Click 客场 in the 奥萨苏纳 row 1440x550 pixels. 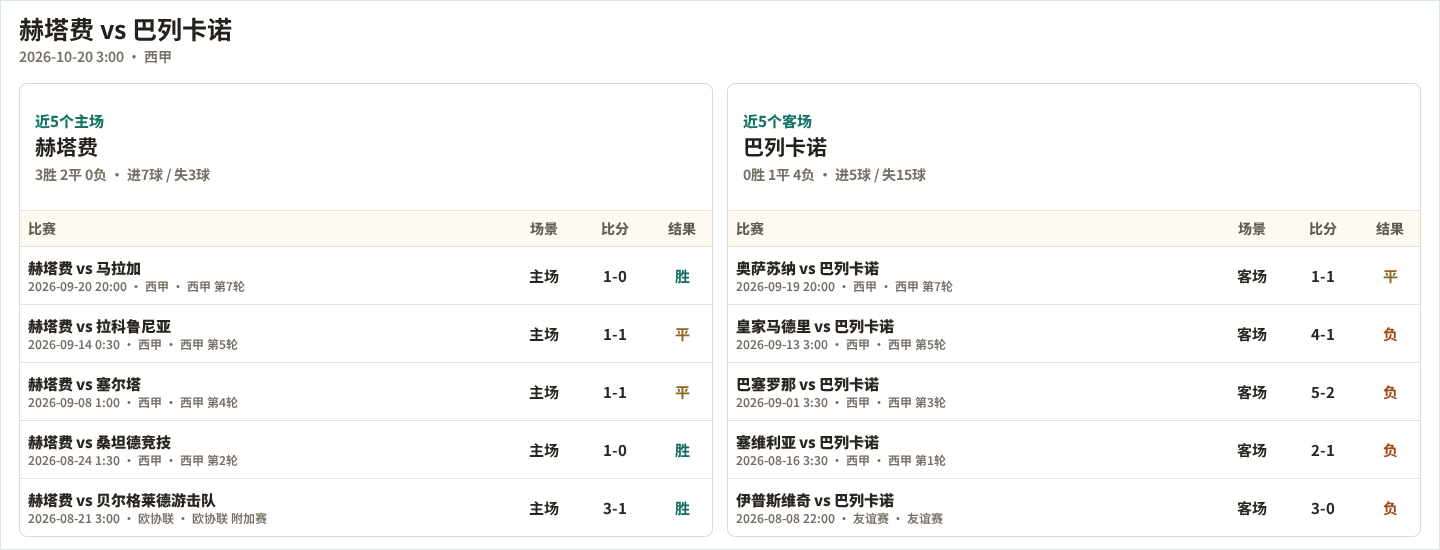pyautogui.click(x=1252, y=276)
